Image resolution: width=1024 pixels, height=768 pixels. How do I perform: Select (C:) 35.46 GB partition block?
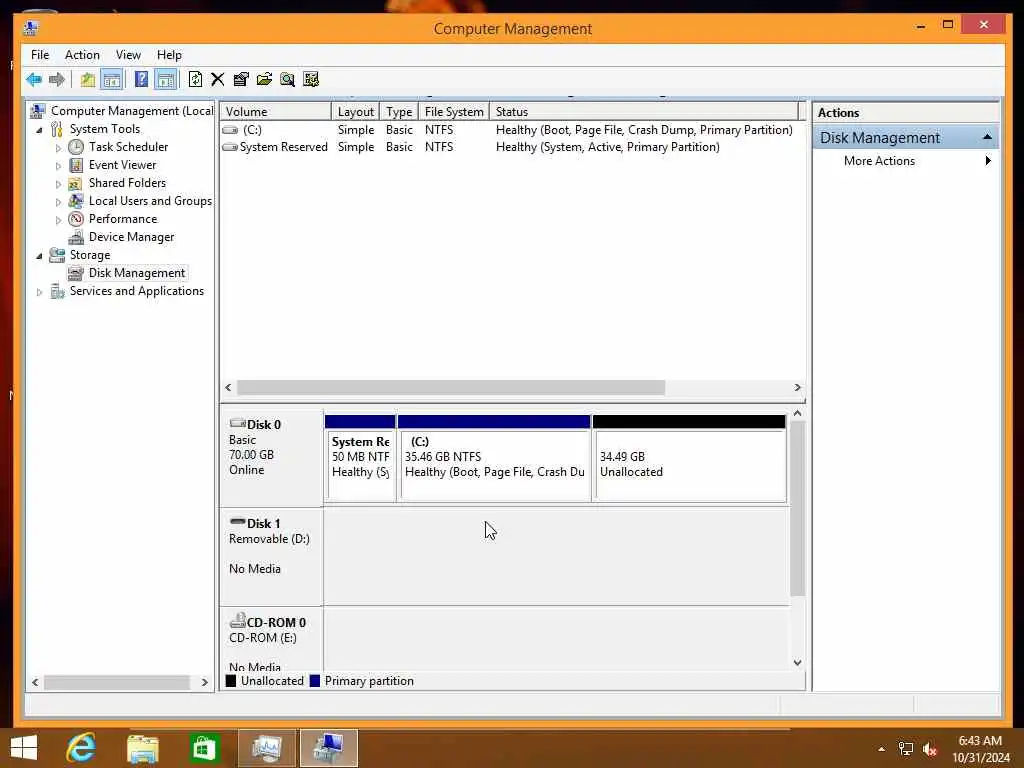494,459
